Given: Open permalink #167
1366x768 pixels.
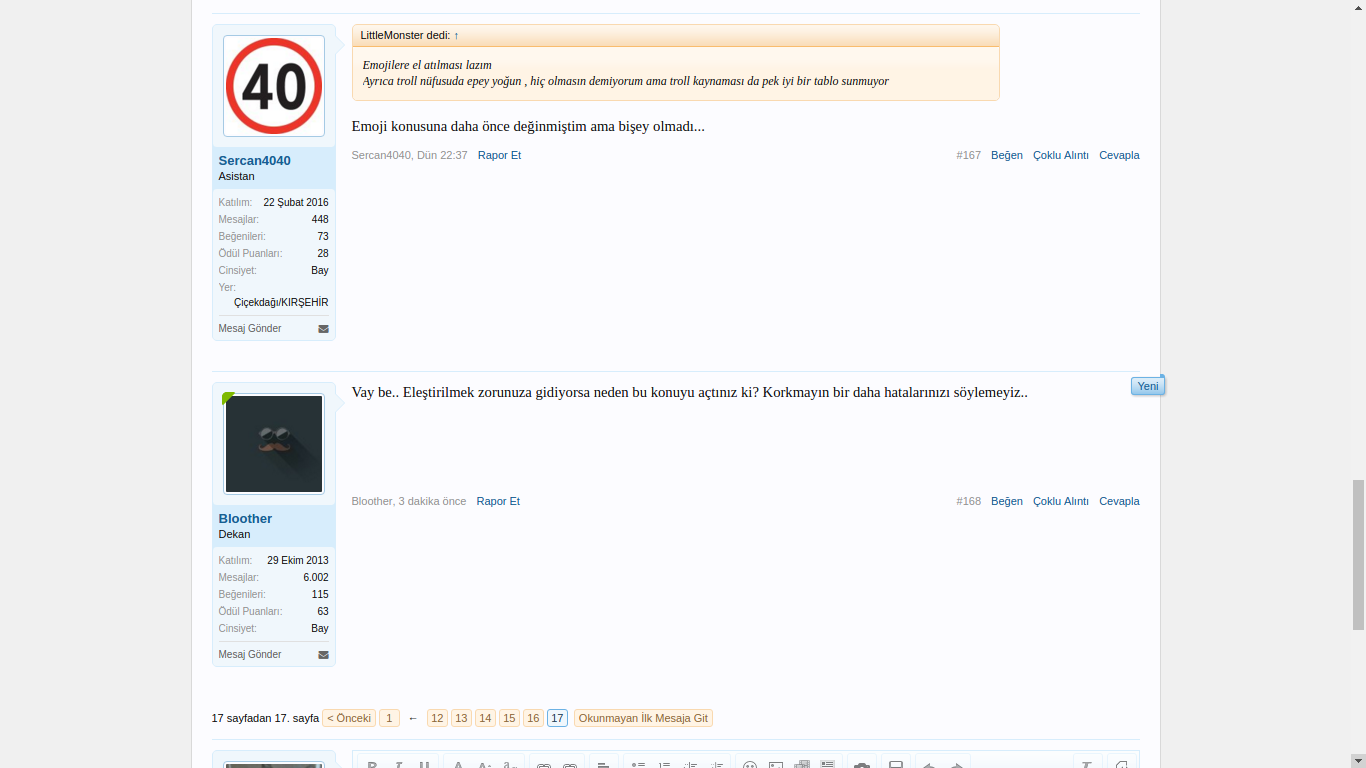Looking at the screenshot, I should tap(968, 155).
